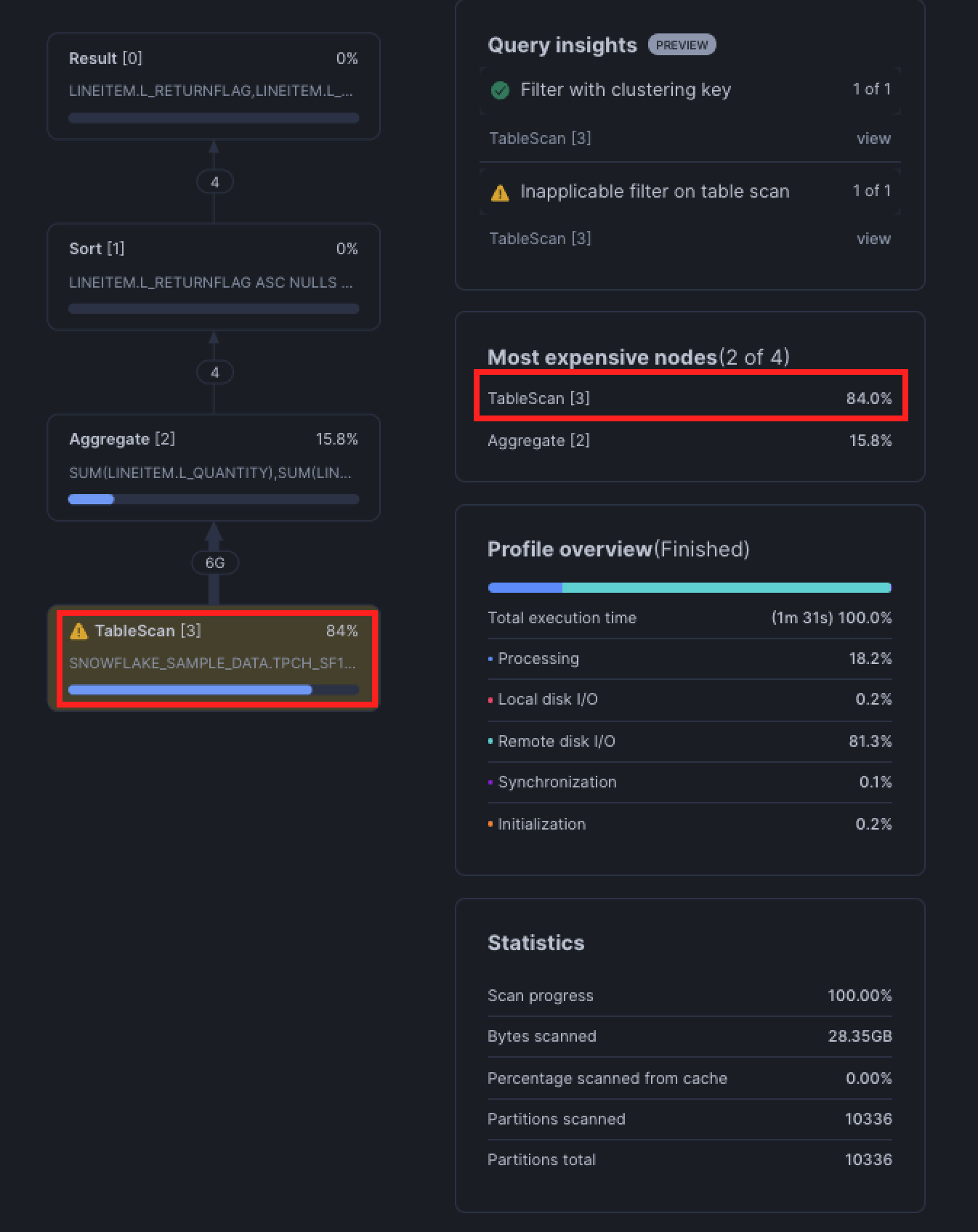Click the Remote disk I/O row
The width and height of the screenshot is (978, 1232).
point(690,742)
